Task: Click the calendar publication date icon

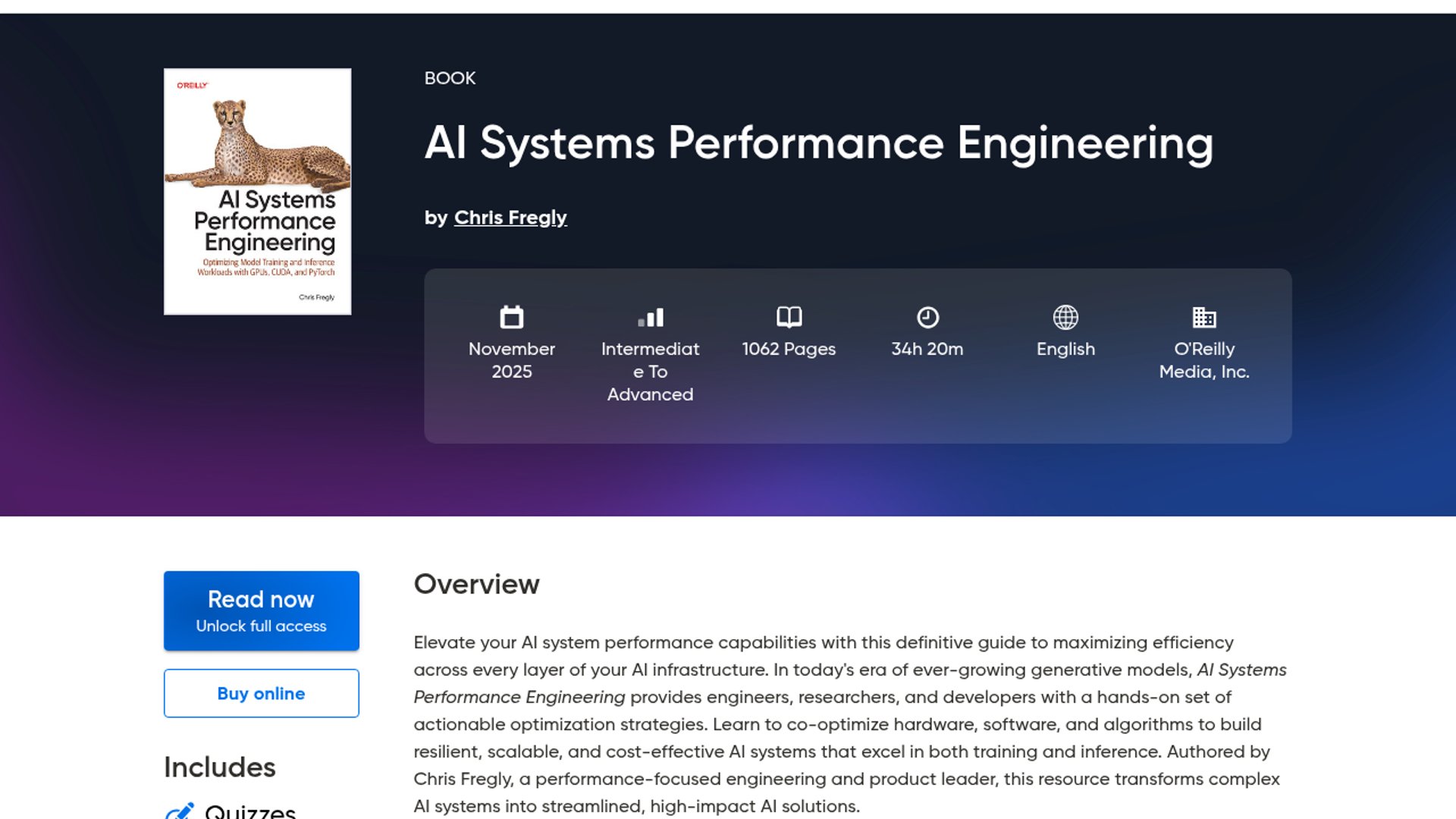Action: tap(512, 317)
